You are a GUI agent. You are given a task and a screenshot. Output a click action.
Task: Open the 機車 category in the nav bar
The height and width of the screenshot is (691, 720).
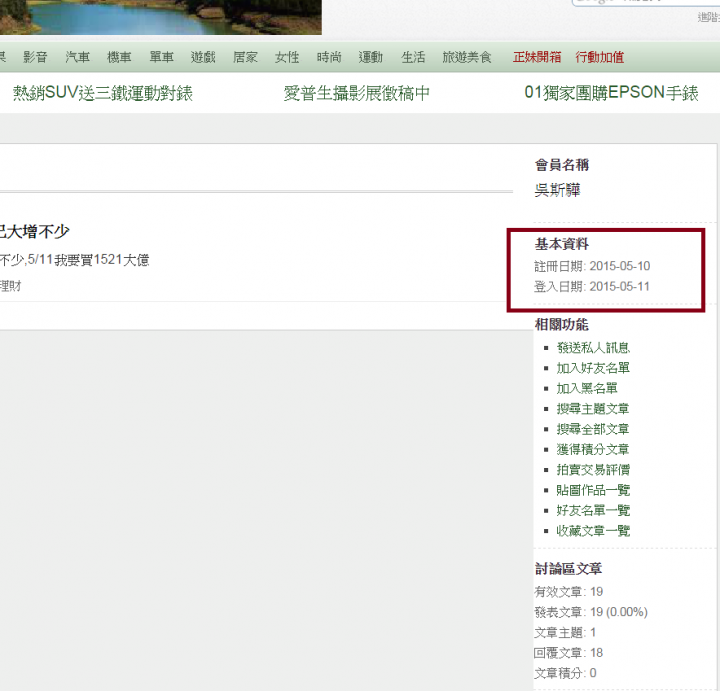click(x=119, y=57)
